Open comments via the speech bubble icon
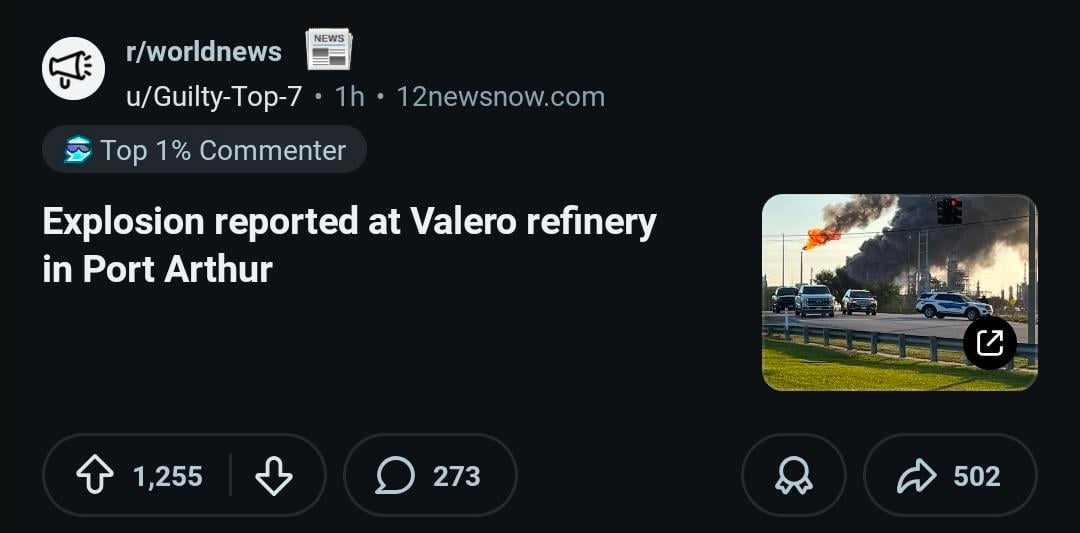Viewport: 1080px width, 533px height. [395, 476]
